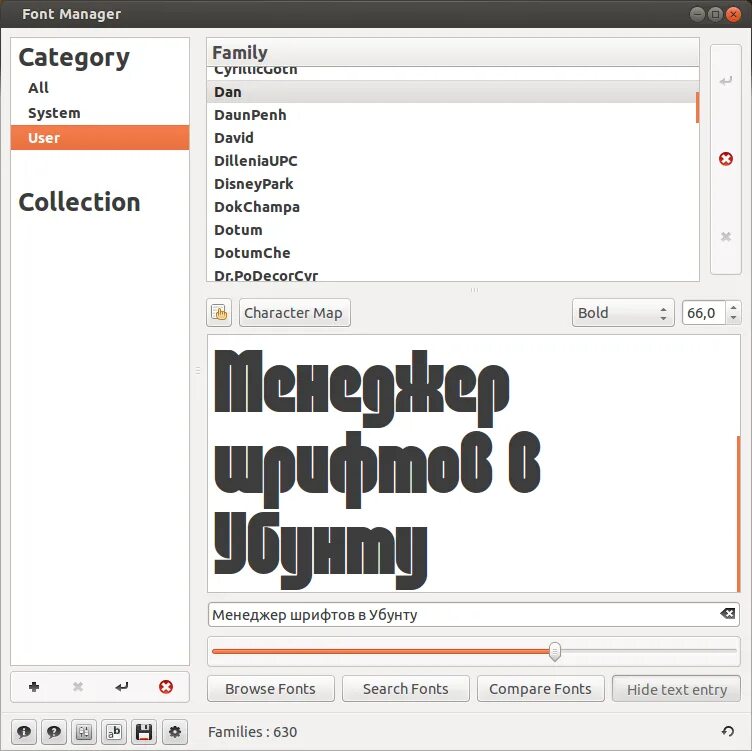The height and width of the screenshot is (751, 752).
Task: Select the DaunPenh font family
Action: [451, 115]
